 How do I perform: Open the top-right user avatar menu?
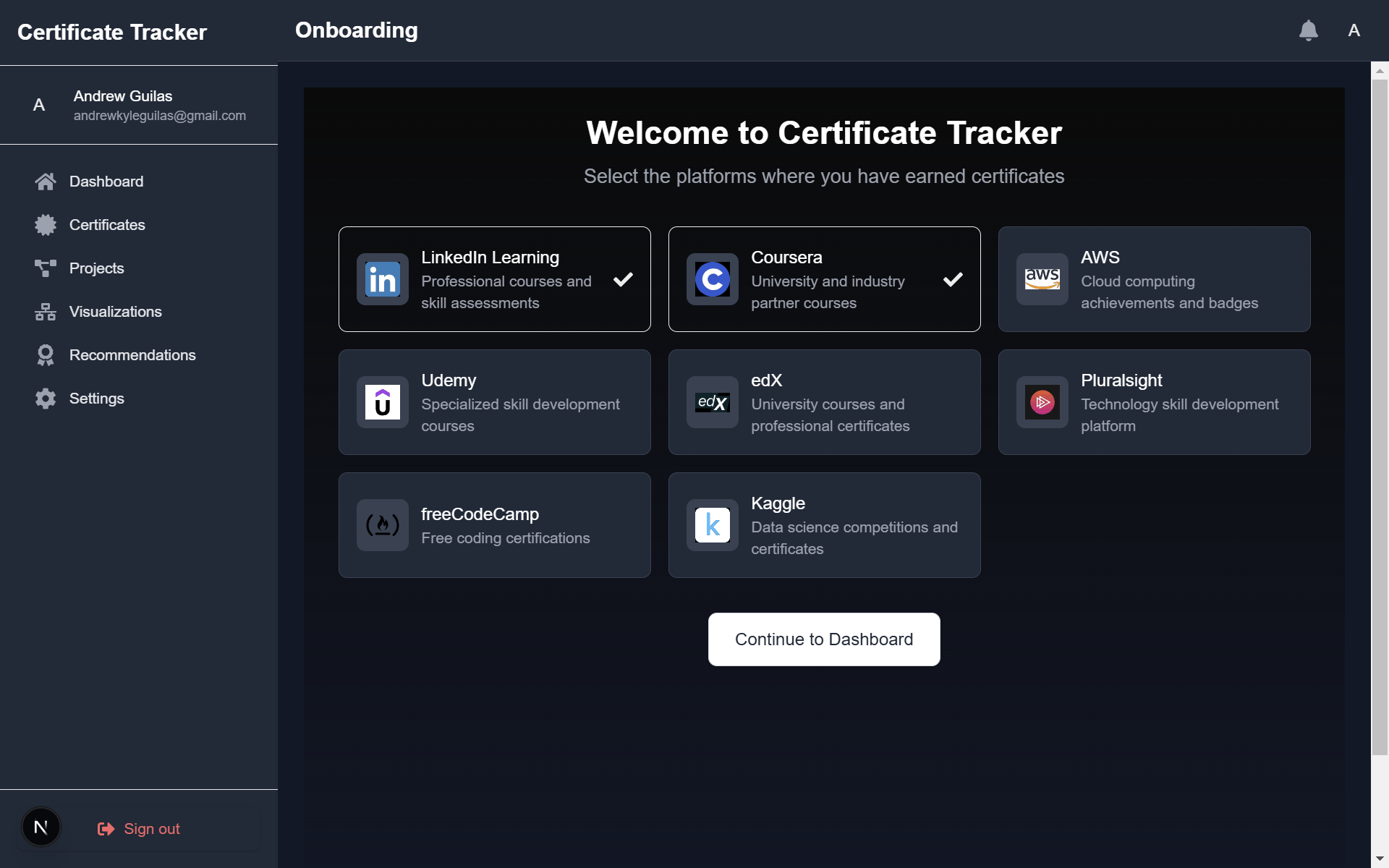pyautogui.click(x=1354, y=30)
